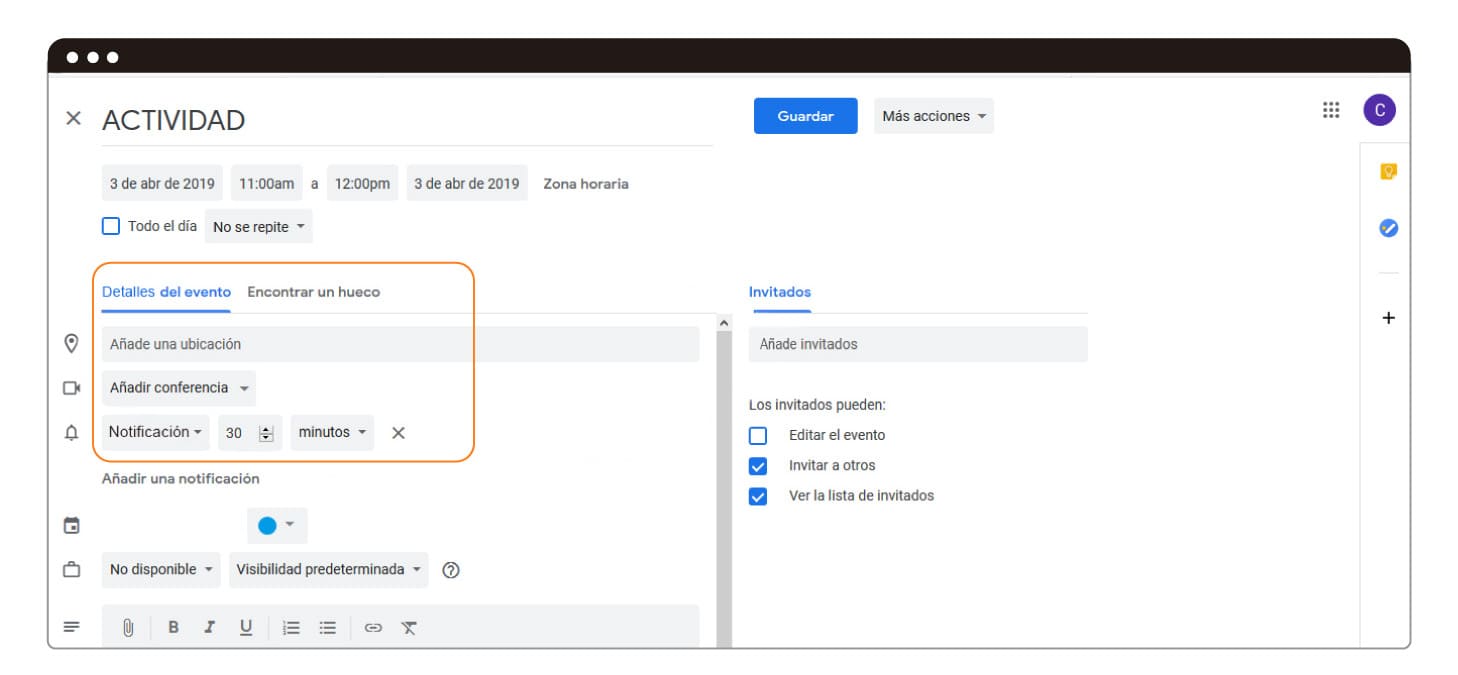Image resolution: width=1458 pixels, height=675 pixels.
Task: Select the Detalles del evento tab
Action: [166, 293]
